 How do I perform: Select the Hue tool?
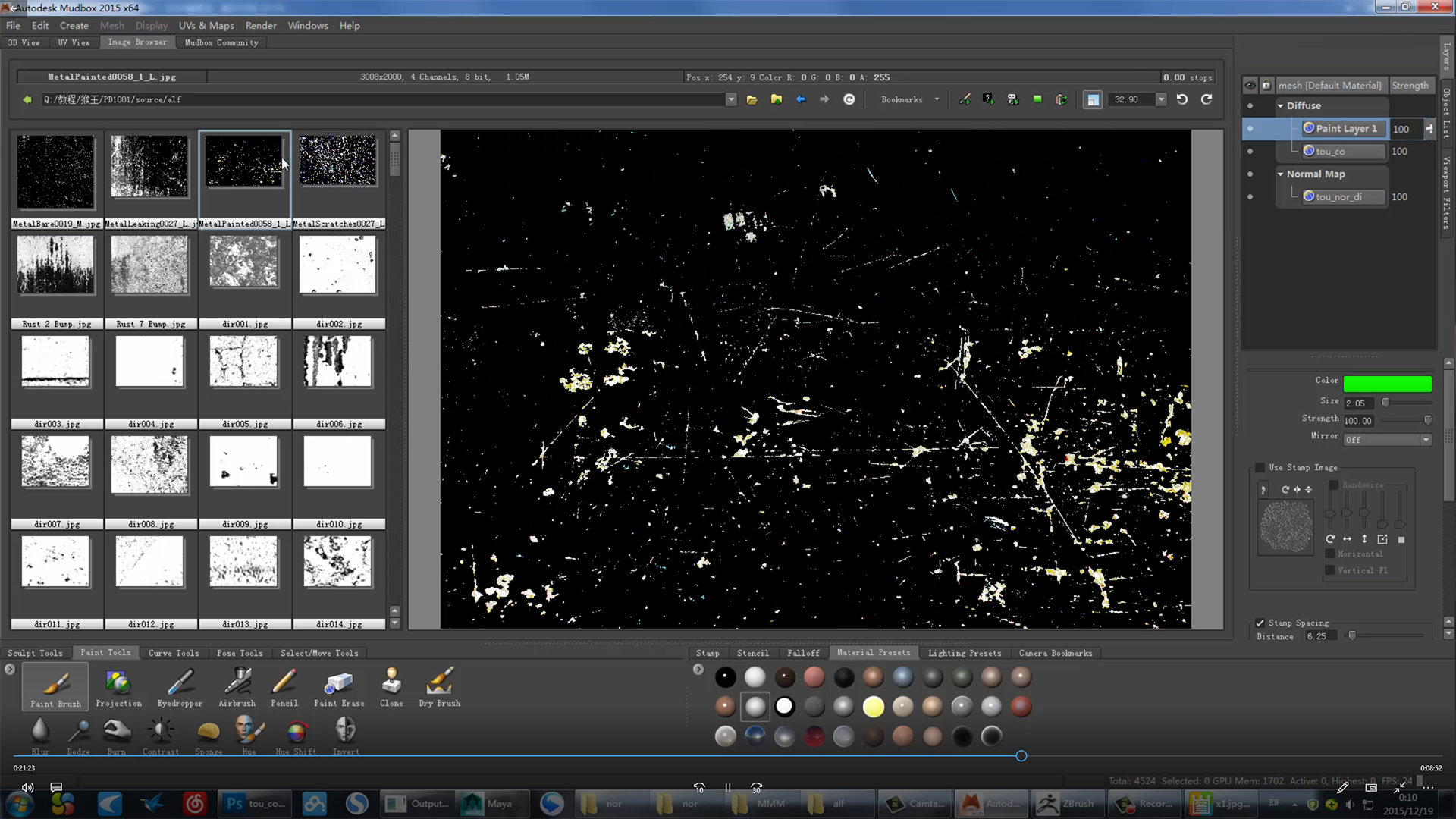(x=249, y=736)
